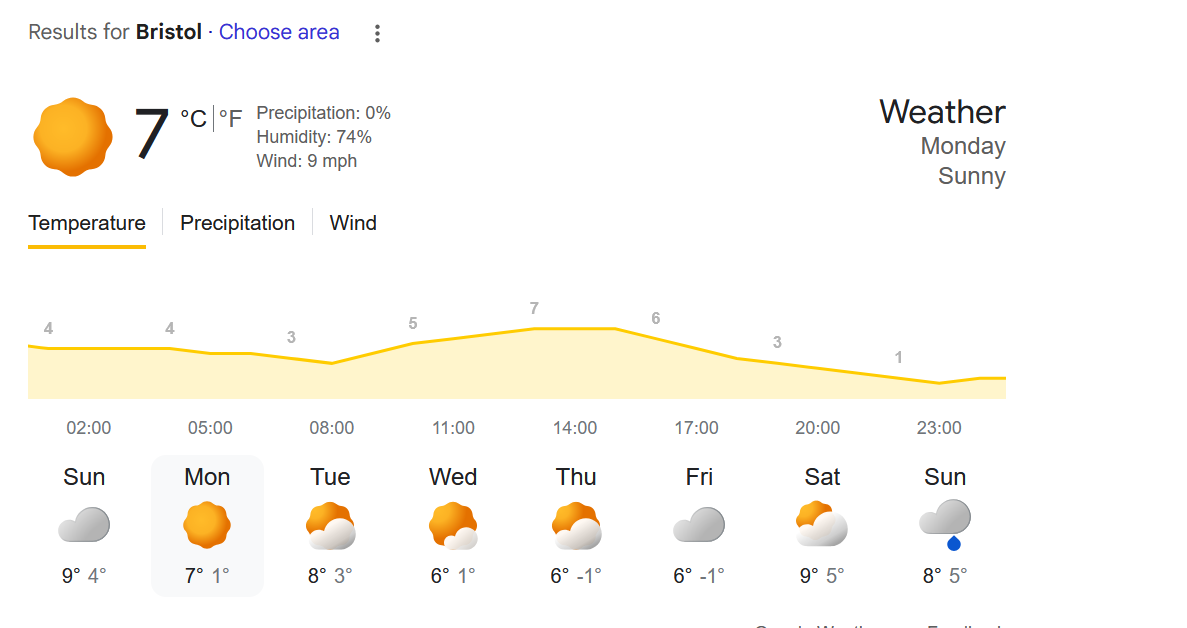
Task: Open the Temperature tab
Action: [x=87, y=223]
